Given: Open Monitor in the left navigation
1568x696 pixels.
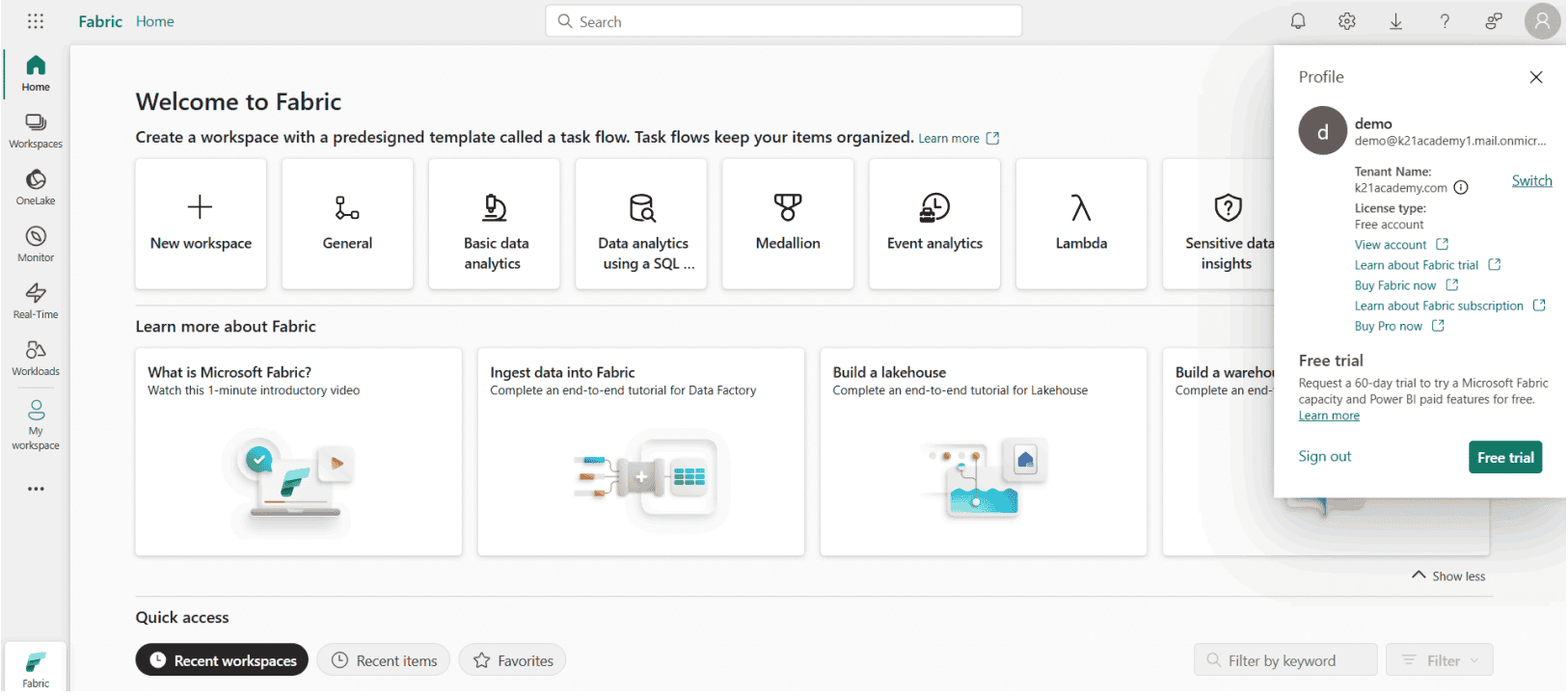Looking at the screenshot, I should point(36,244).
